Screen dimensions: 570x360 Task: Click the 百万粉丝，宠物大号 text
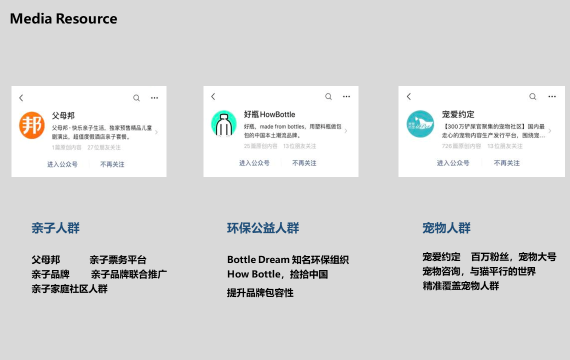tap(514, 257)
